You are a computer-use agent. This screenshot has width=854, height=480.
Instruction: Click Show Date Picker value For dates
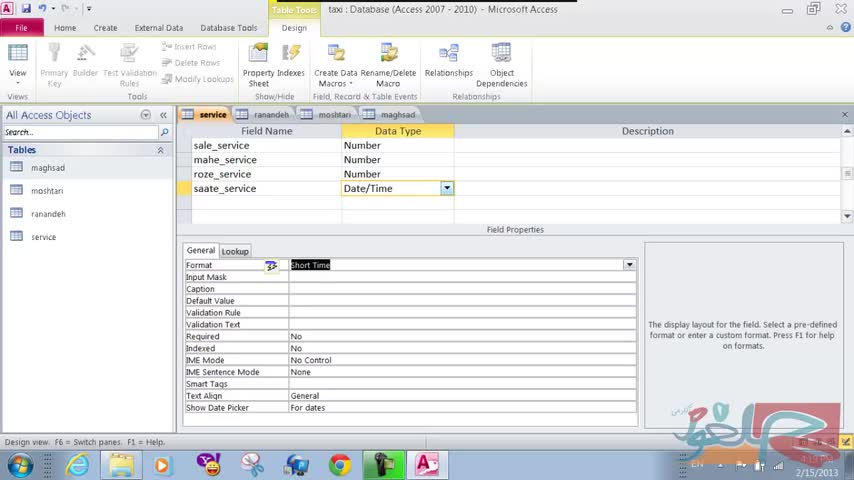462,408
